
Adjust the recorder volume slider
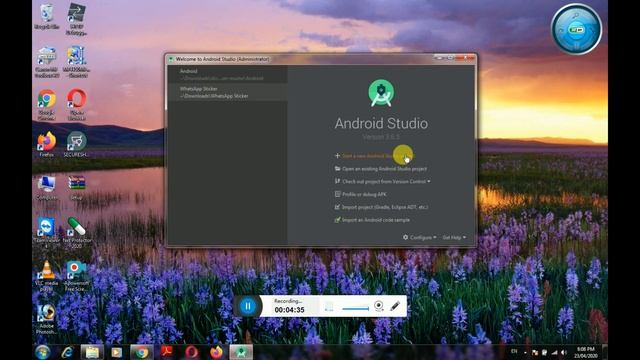356,309
